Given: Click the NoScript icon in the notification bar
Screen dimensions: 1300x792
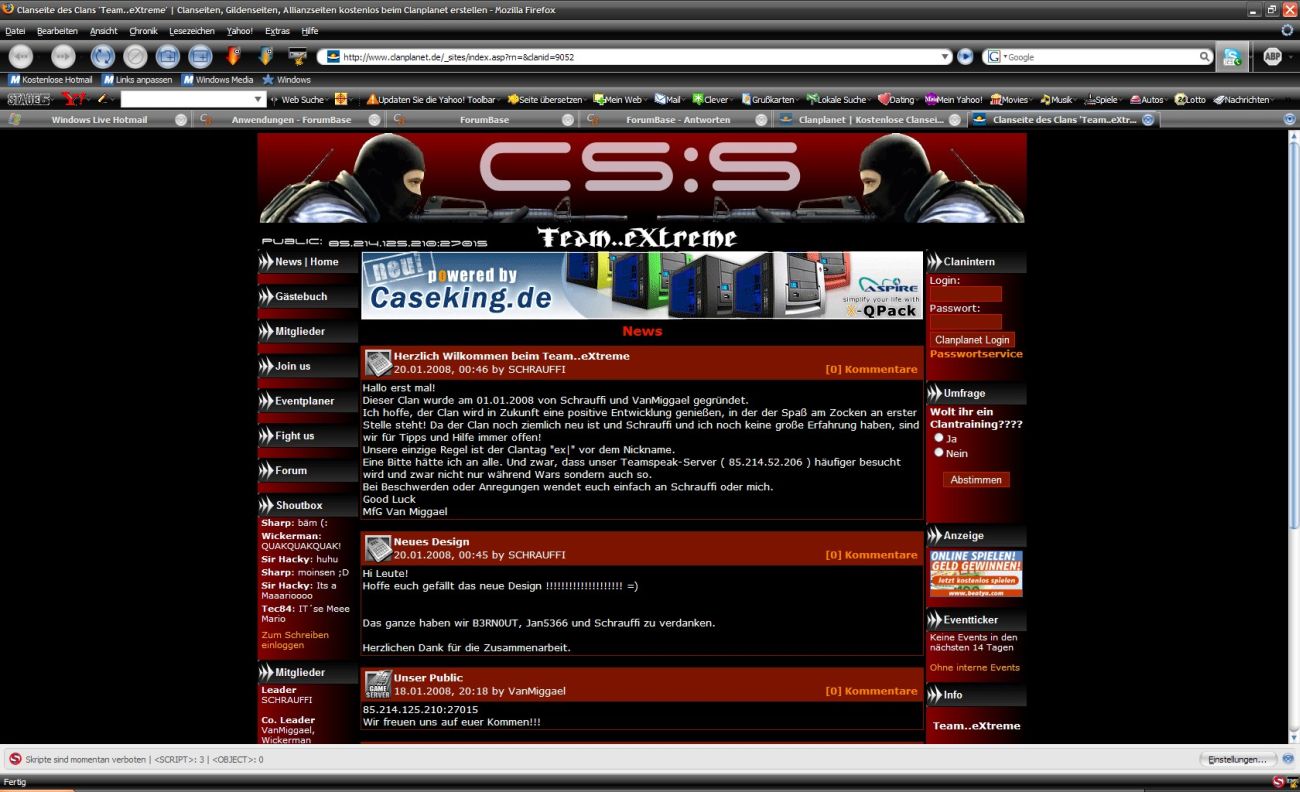Looking at the screenshot, I should coord(15,759).
